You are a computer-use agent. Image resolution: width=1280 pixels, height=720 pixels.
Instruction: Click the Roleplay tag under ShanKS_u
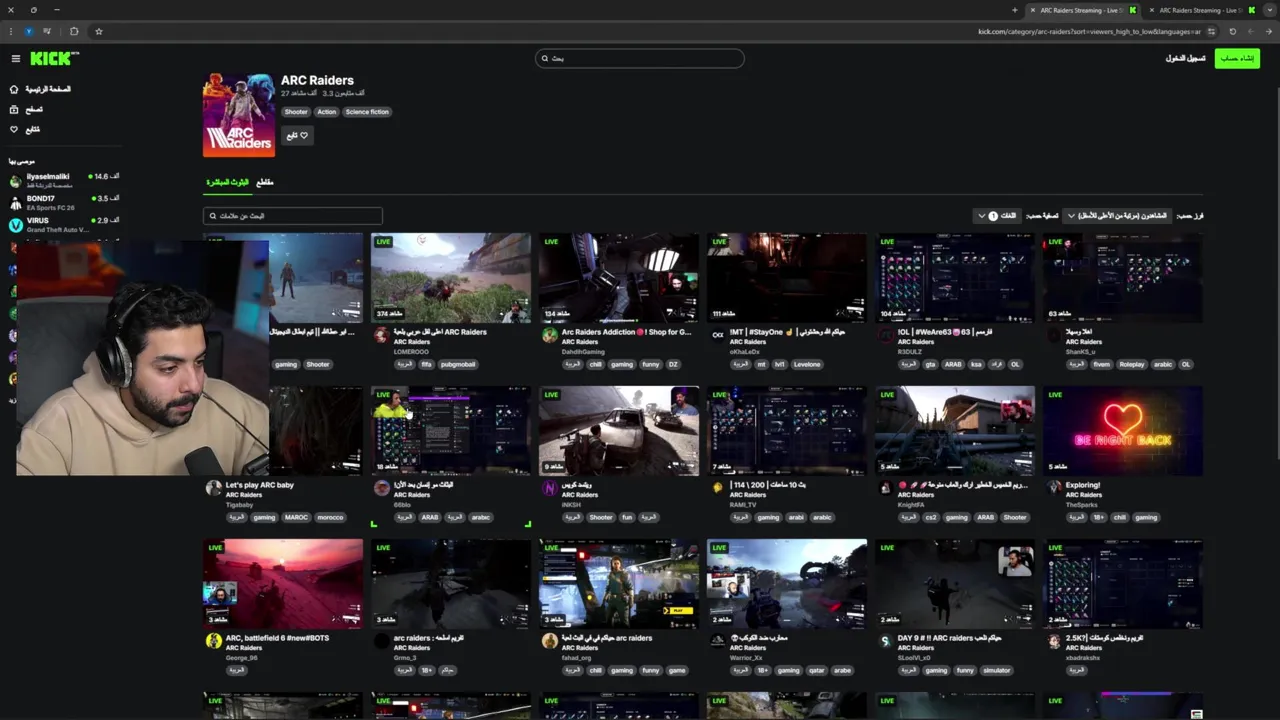pos(1131,365)
